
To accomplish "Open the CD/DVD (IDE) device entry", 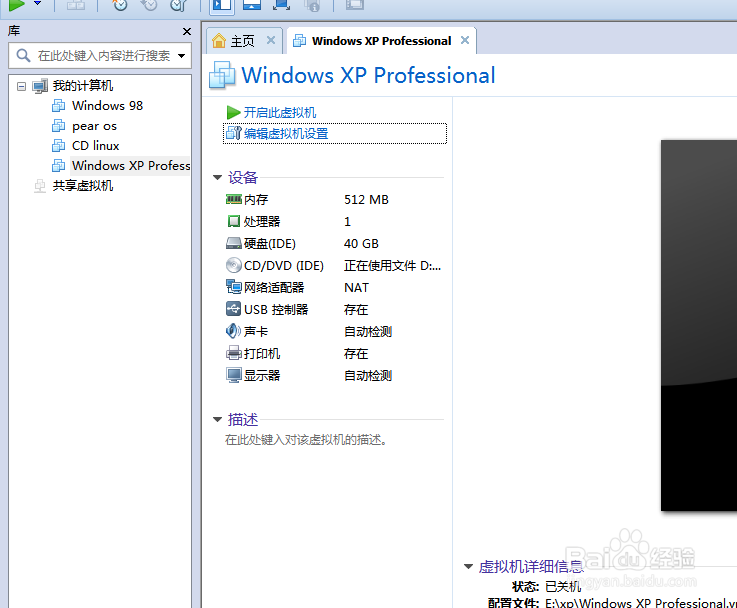I will (x=275, y=266).
